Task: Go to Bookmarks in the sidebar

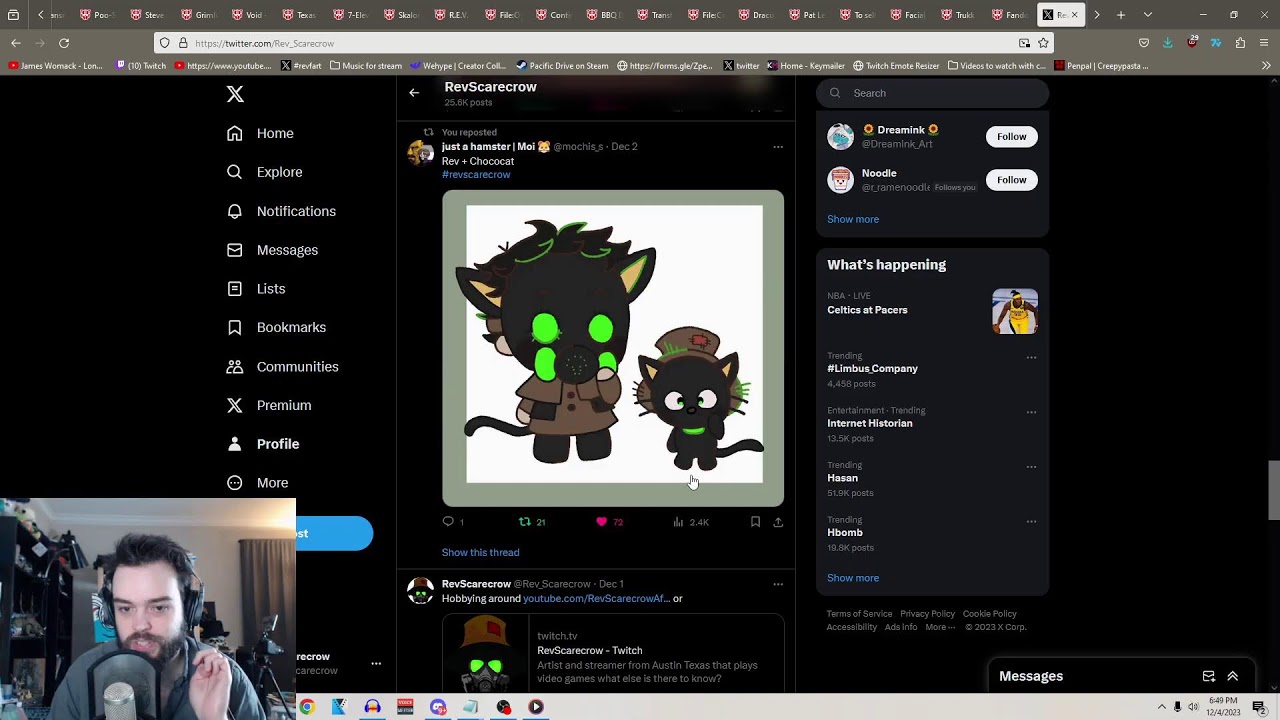Action: pyautogui.click(x=277, y=327)
